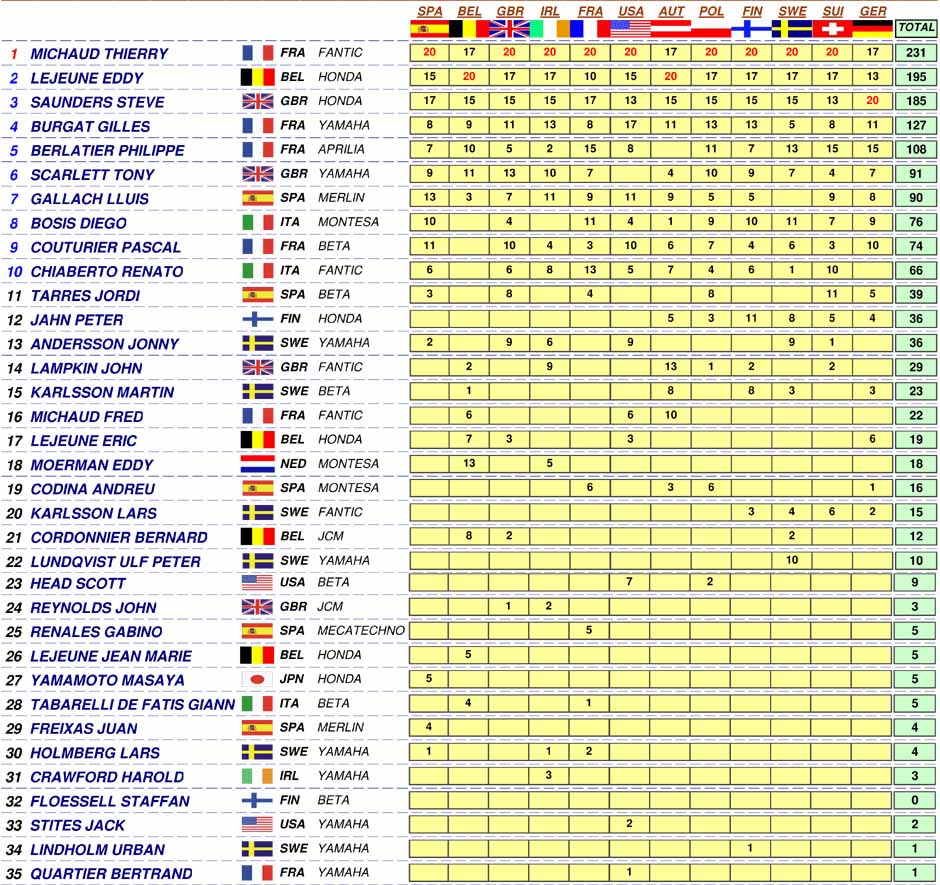This screenshot has height=885, width=940.
Task: Click the Polish flag in the header row
Action: (711, 29)
